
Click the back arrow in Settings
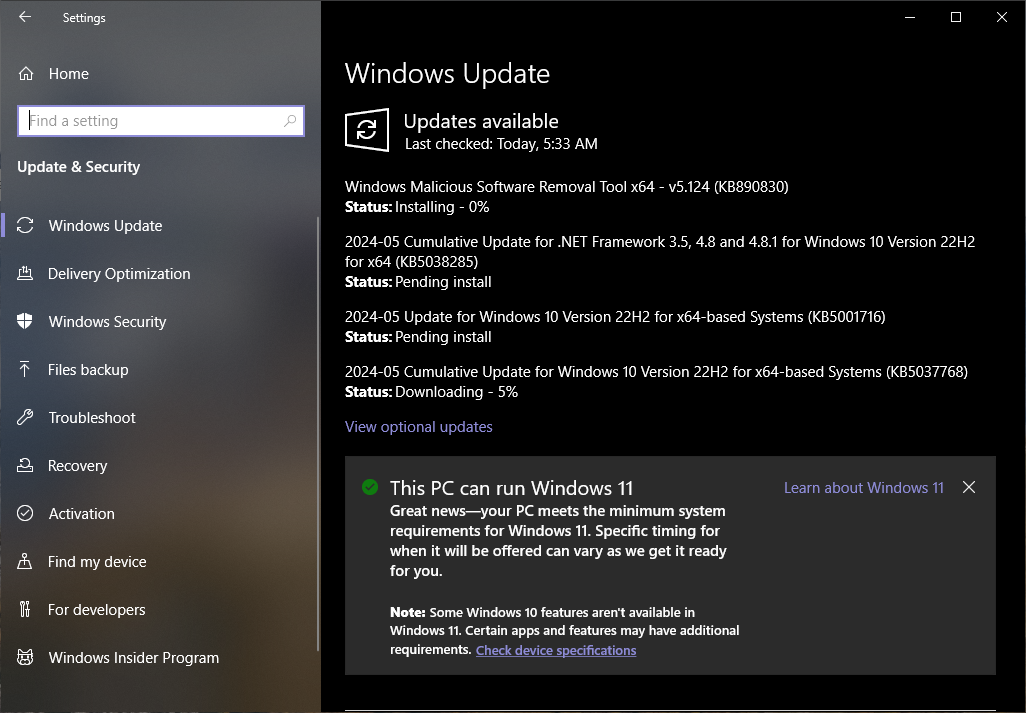coord(25,17)
